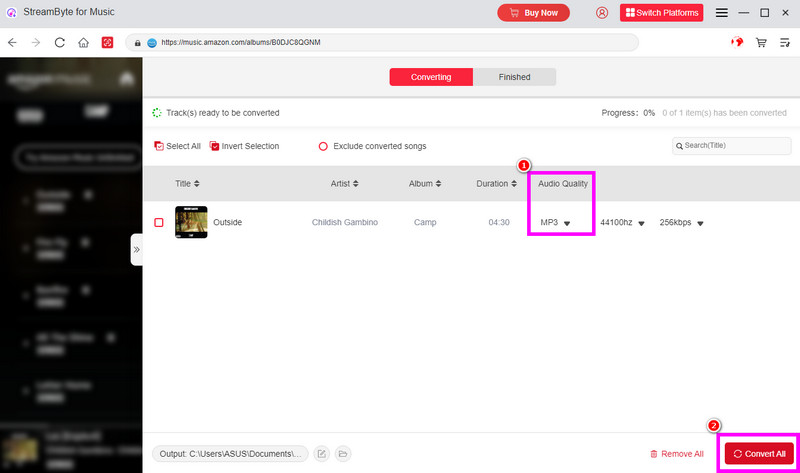Click Switch Platforms button

[661, 13]
